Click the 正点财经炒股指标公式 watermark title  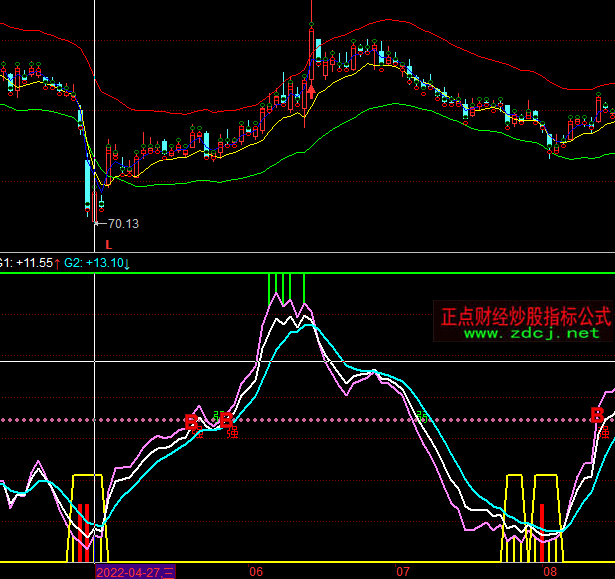tap(525, 316)
